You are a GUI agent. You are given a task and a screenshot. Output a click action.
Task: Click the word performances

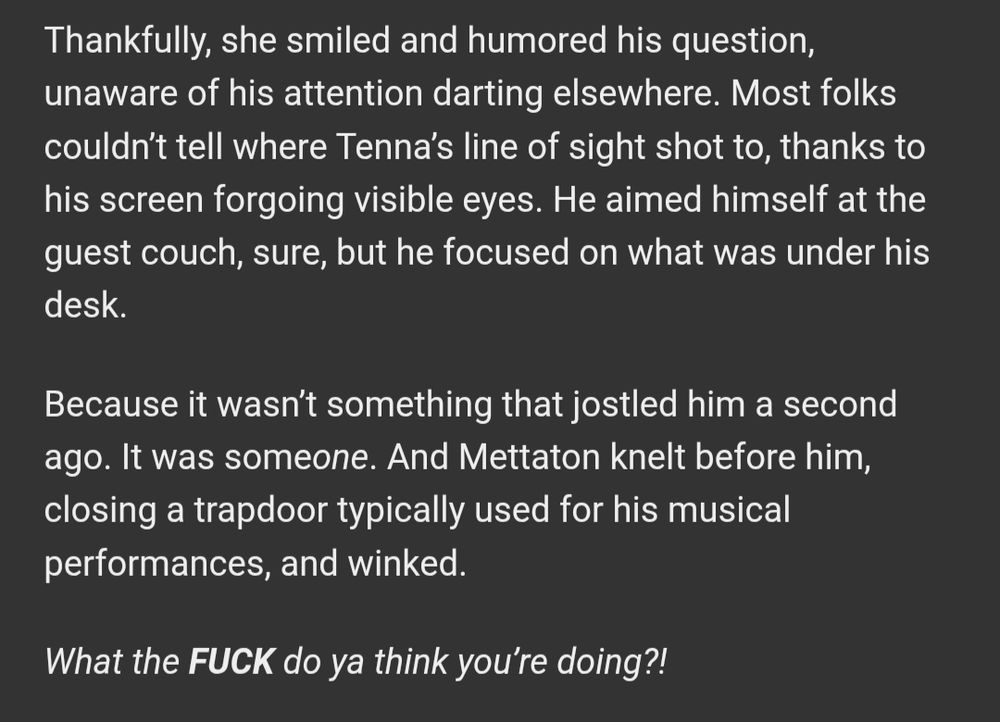155,564
